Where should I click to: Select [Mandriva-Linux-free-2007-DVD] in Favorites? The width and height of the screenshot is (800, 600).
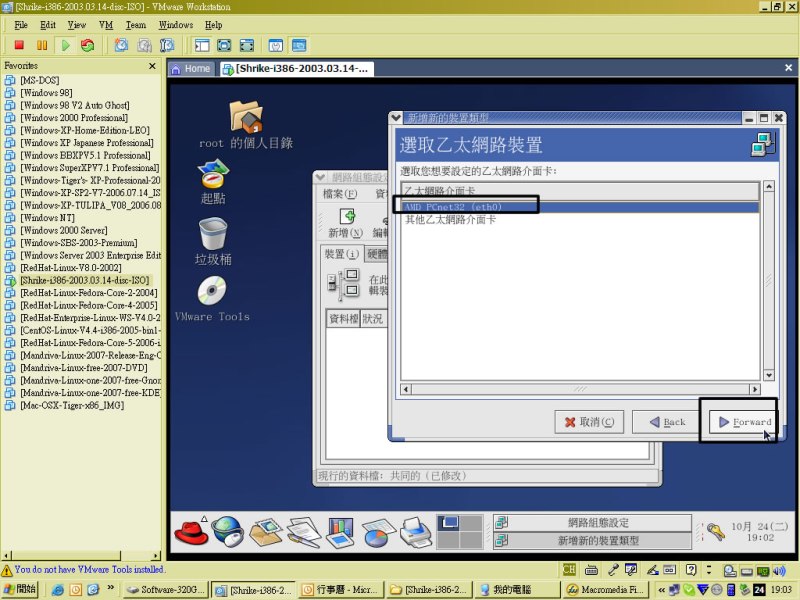(x=84, y=368)
